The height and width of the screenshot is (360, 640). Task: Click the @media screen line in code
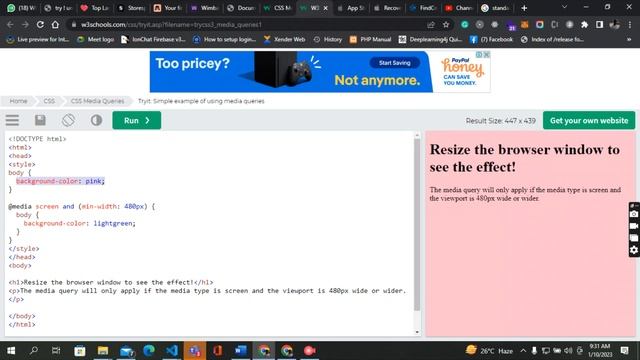click(82, 207)
